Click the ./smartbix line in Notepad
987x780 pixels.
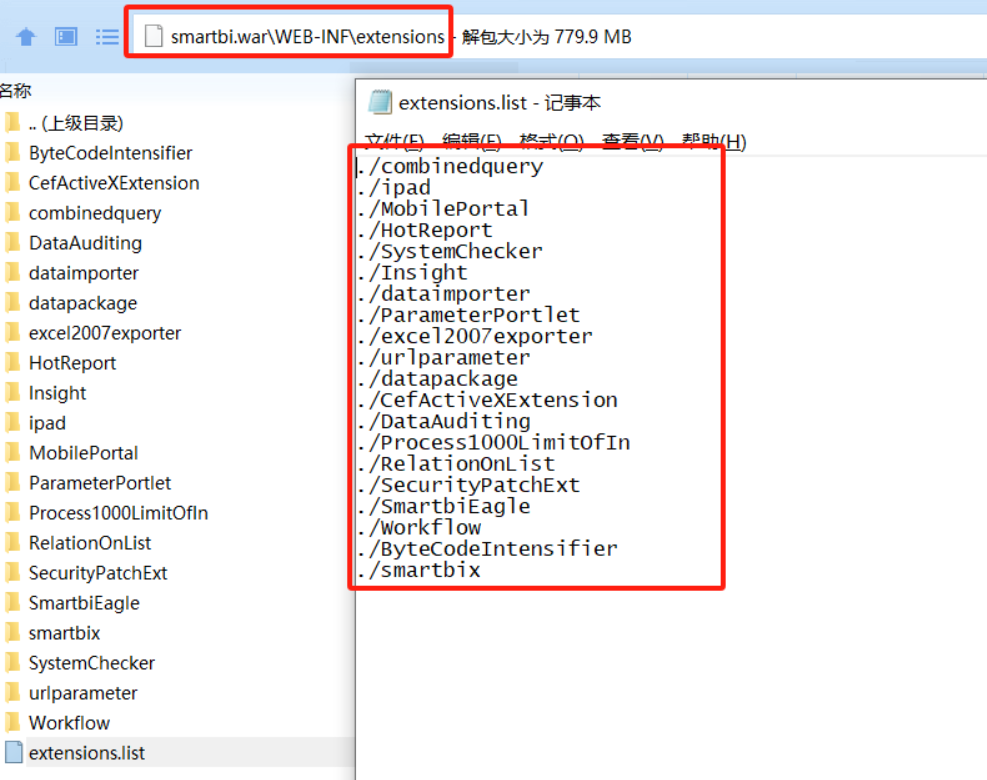pos(419,570)
